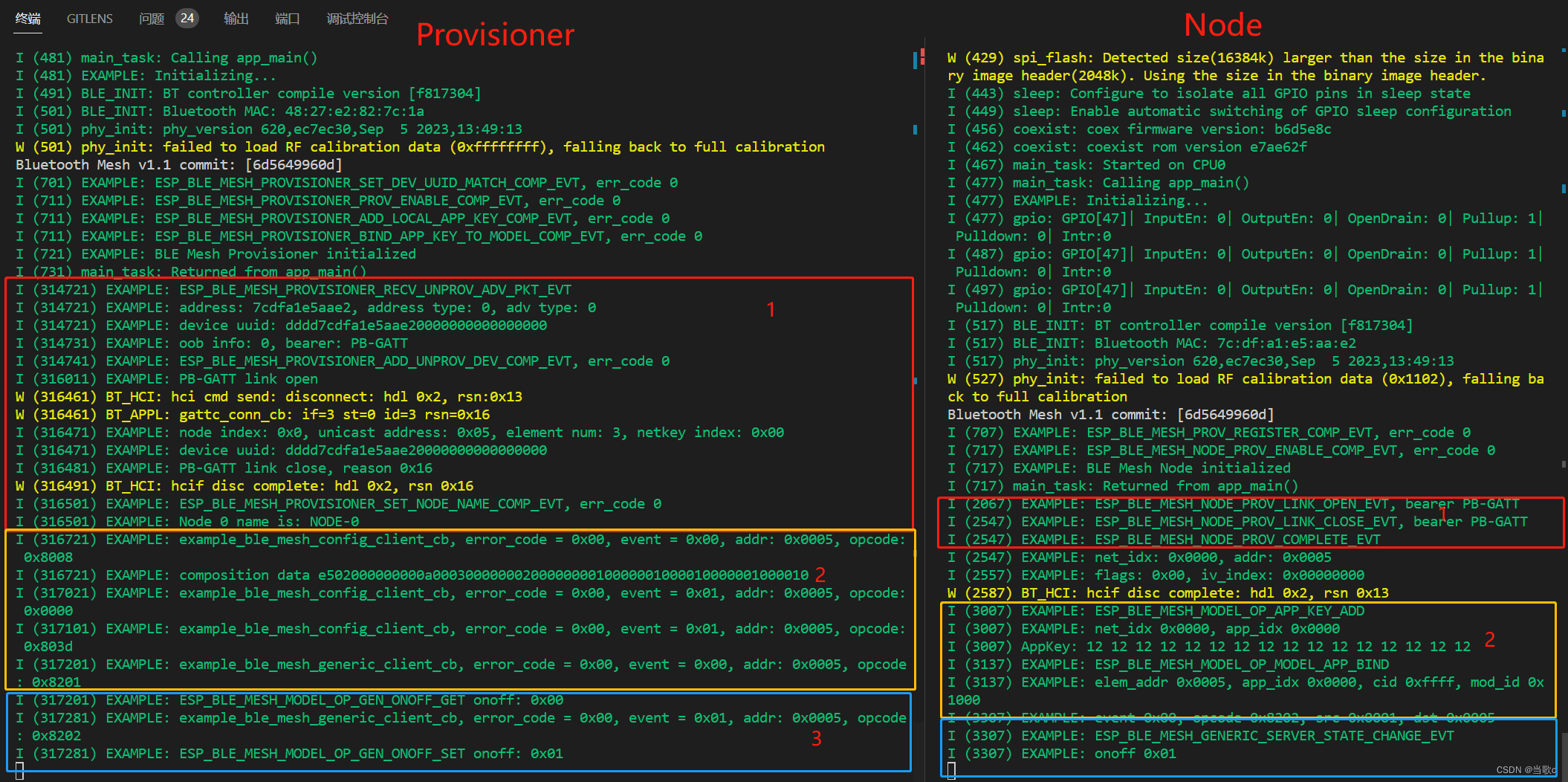Click "(317201) example_ble_mesh_generic_client_cb" line
Screen dimensions: 1568x782
[461, 673]
